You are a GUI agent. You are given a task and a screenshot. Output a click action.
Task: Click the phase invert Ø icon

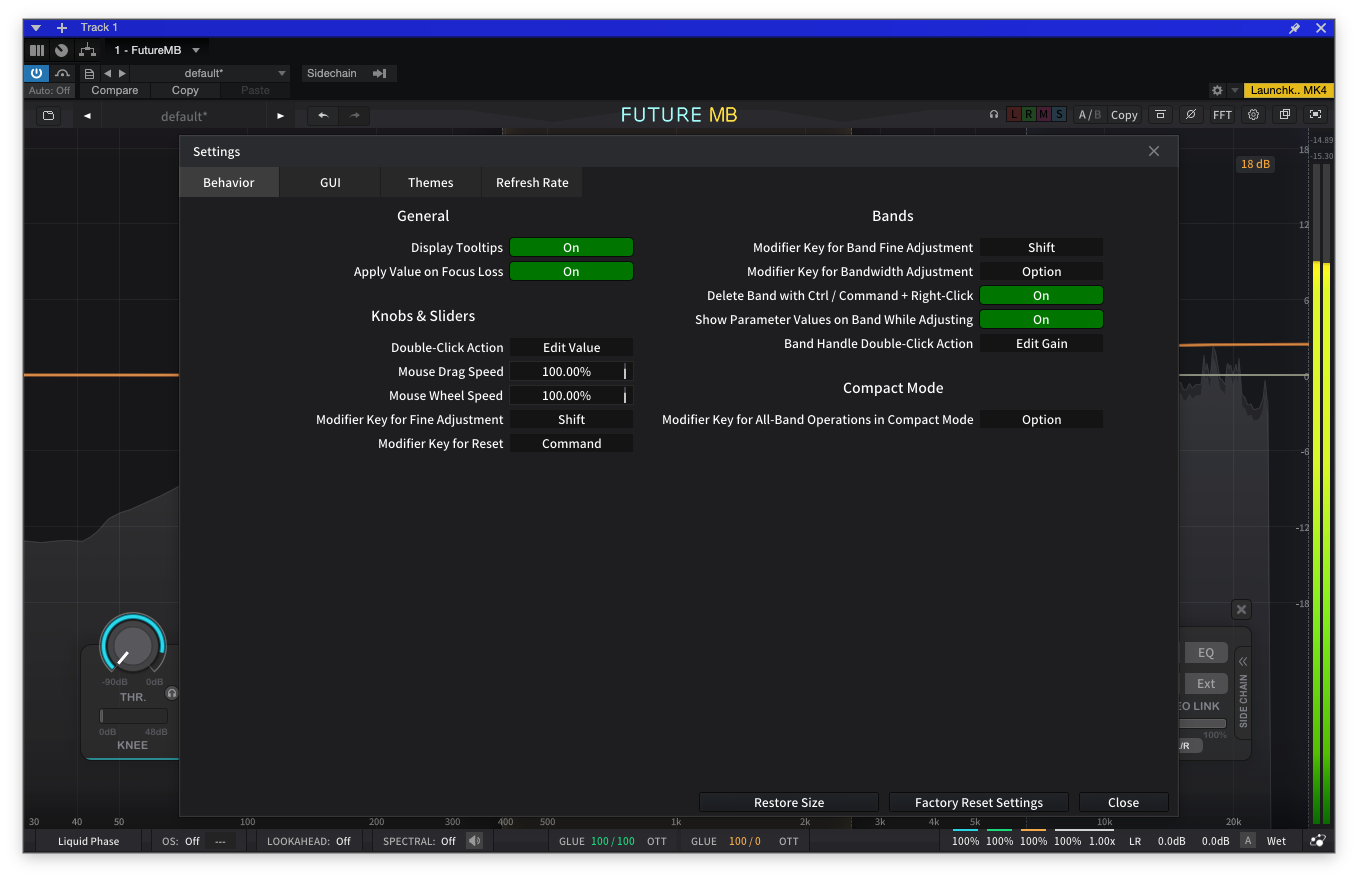point(1190,115)
